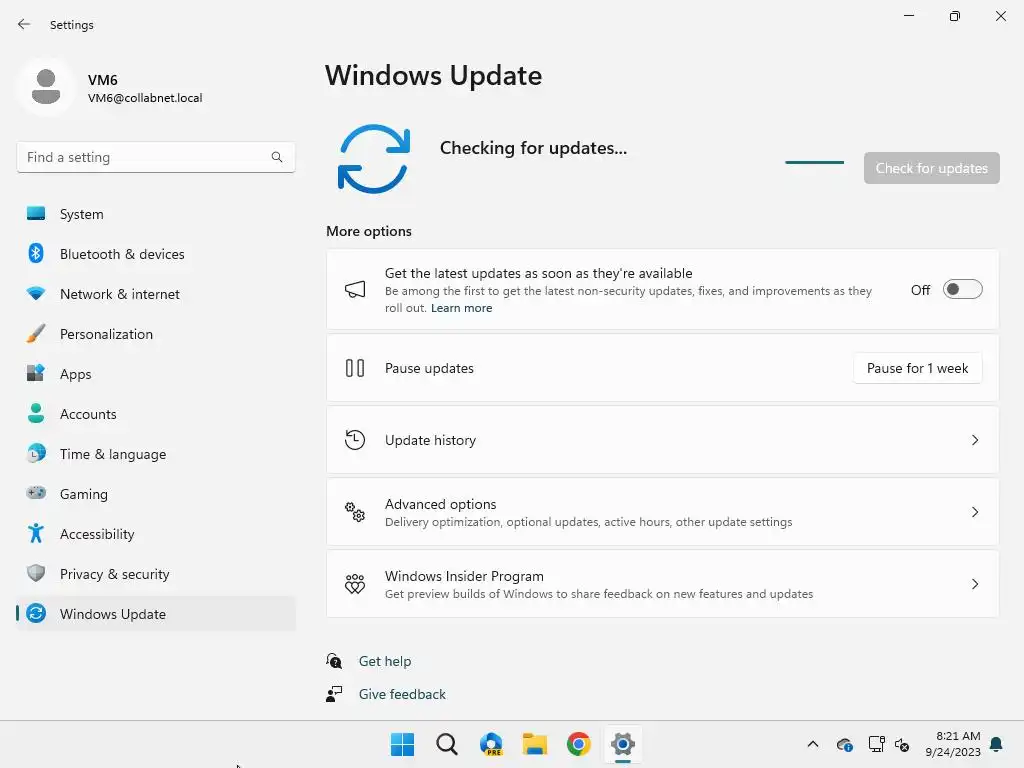Click the Windows Insider Program hearts icon
The height and width of the screenshot is (768, 1024).
pos(355,584)
